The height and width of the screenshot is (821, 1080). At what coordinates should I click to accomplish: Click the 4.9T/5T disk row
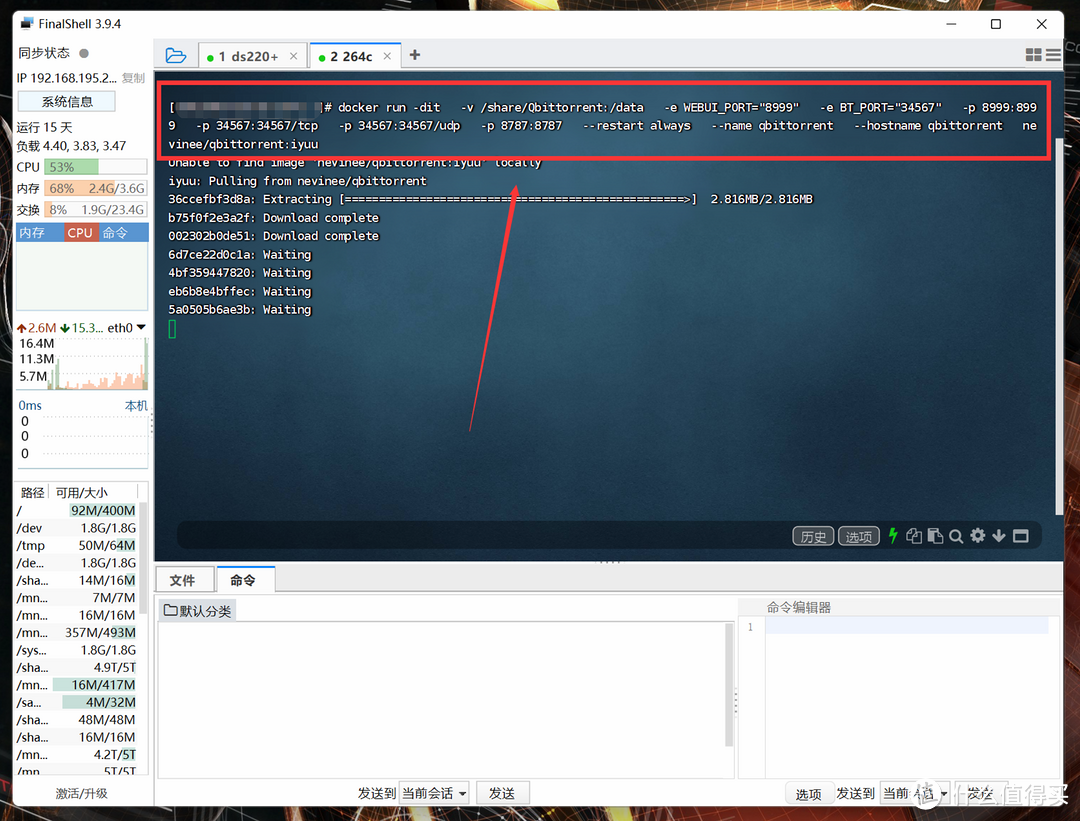pyautogui.click(x=77, y=667)
